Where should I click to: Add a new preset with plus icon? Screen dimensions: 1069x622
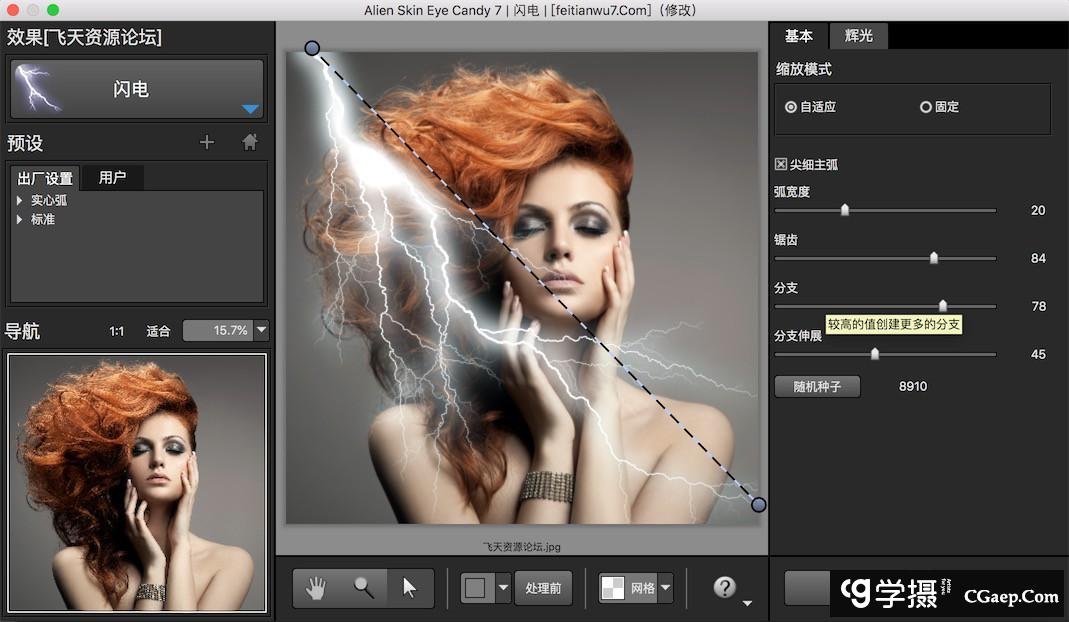207,143
